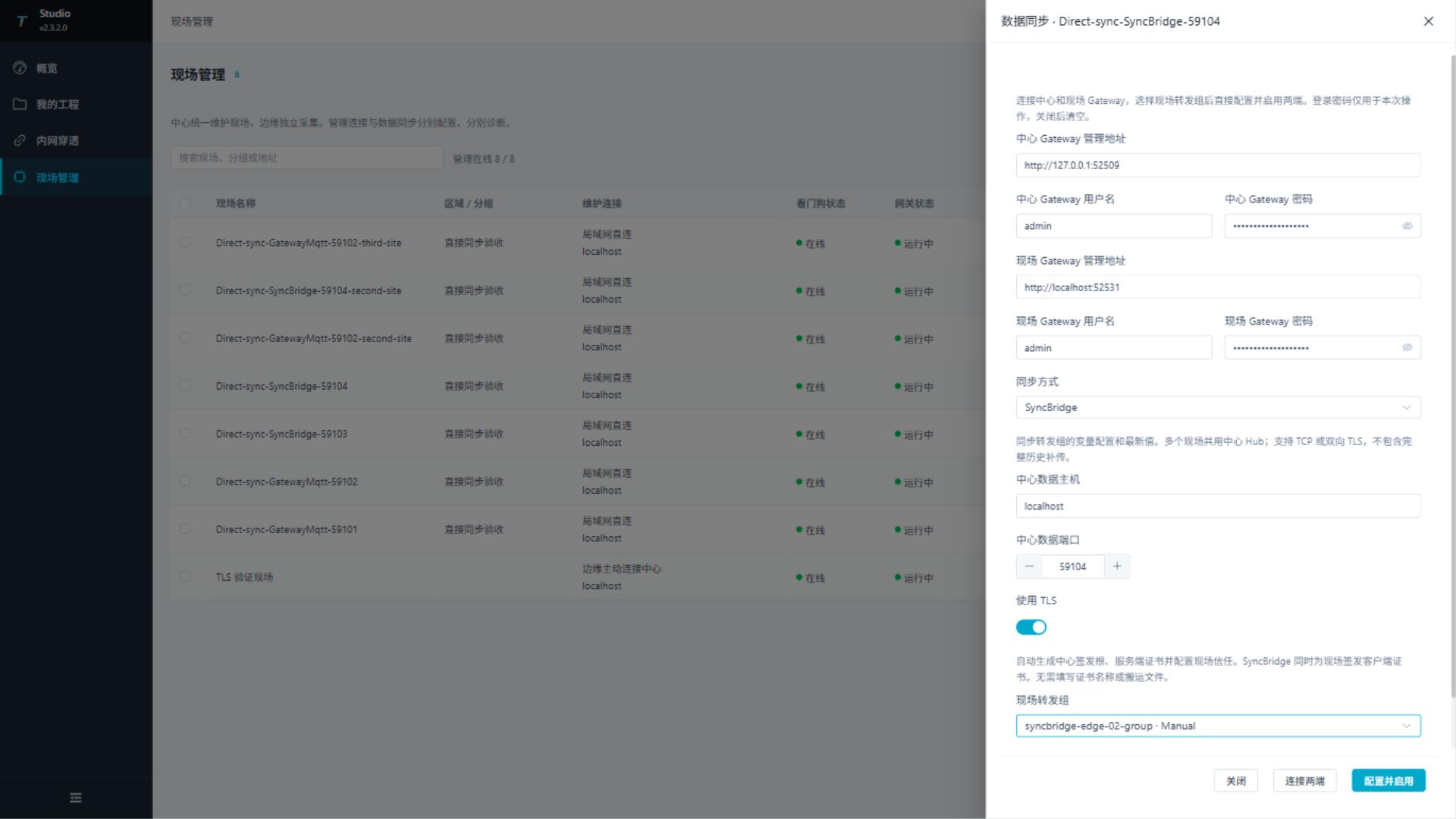Image resolution: width=1456 pixels, height=819 pixels.
Task: Focus the 中心数据主机 localhost field
Action: (1218, 507)
